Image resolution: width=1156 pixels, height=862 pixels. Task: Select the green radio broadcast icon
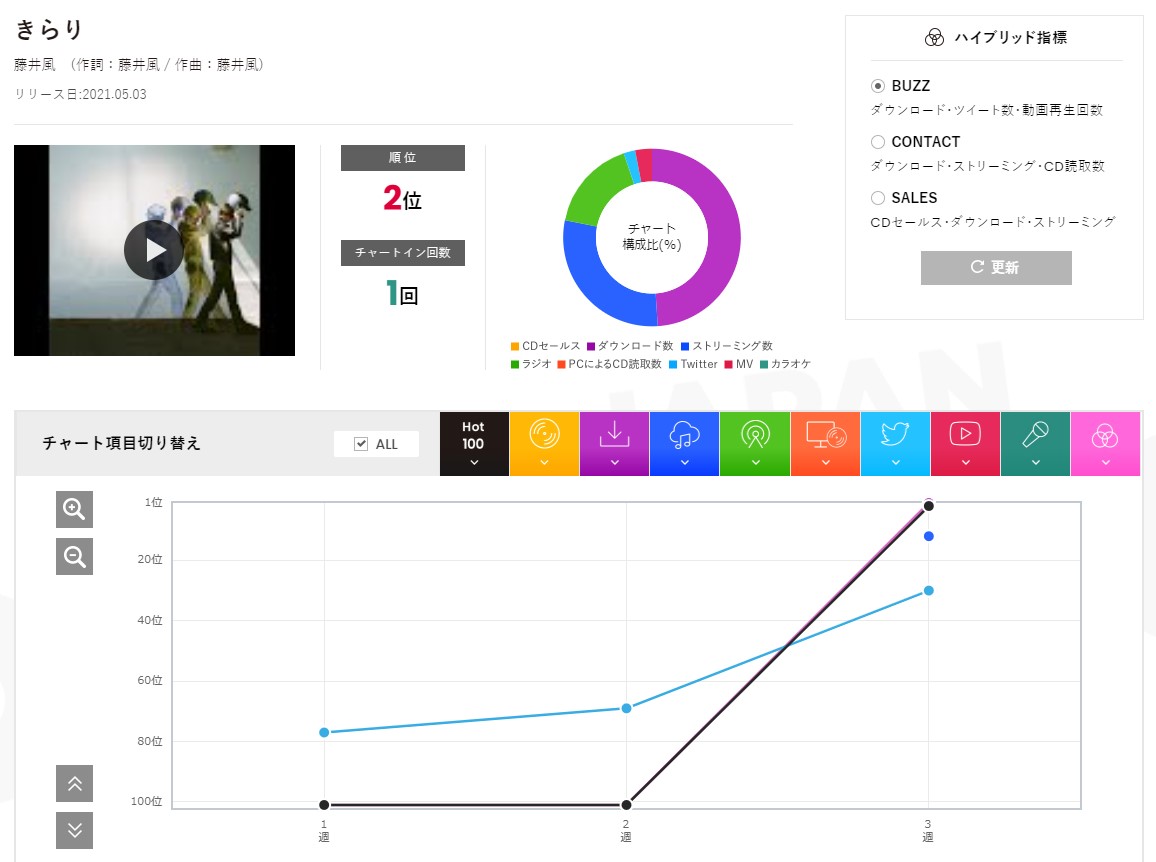coord(755,434)
